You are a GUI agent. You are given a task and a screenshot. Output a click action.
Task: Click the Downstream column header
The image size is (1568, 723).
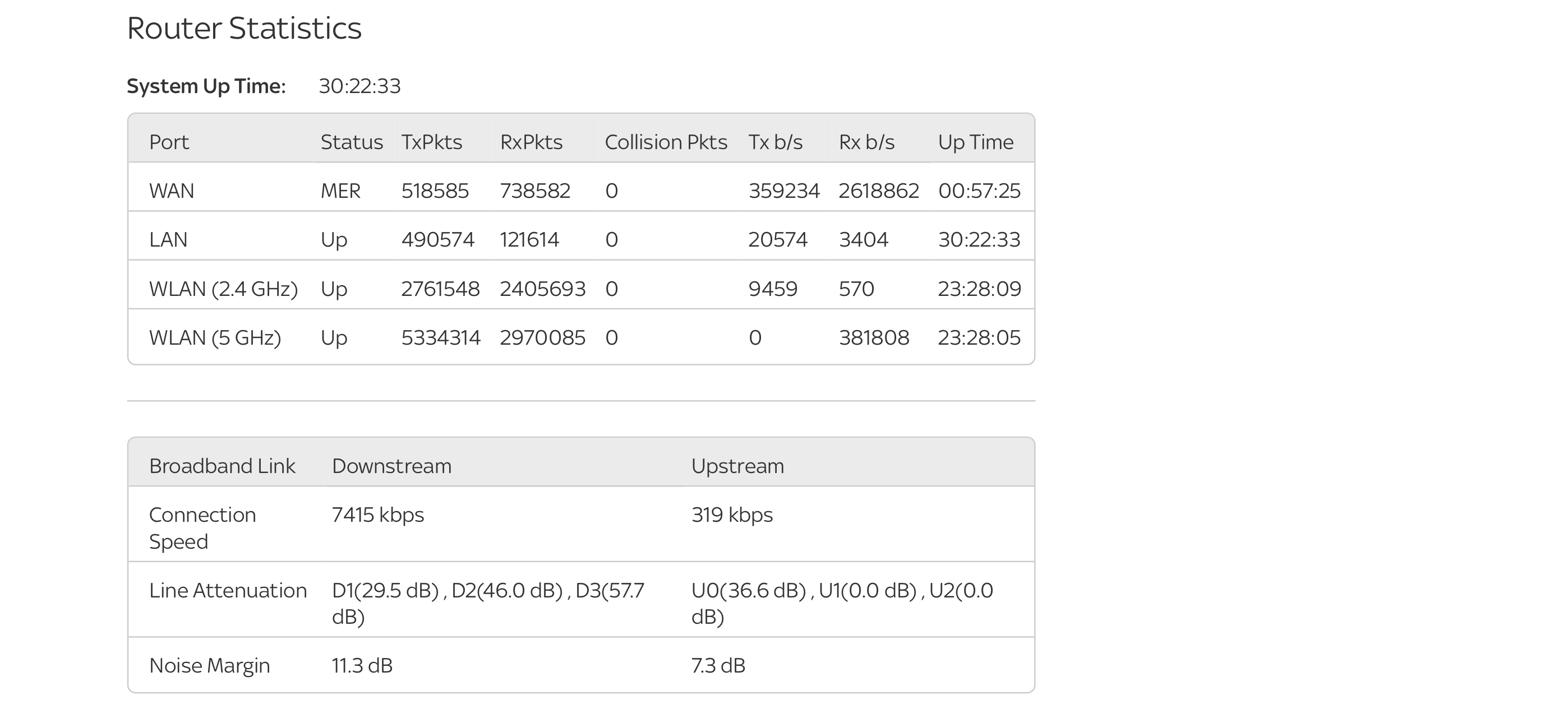coord(391,466)
